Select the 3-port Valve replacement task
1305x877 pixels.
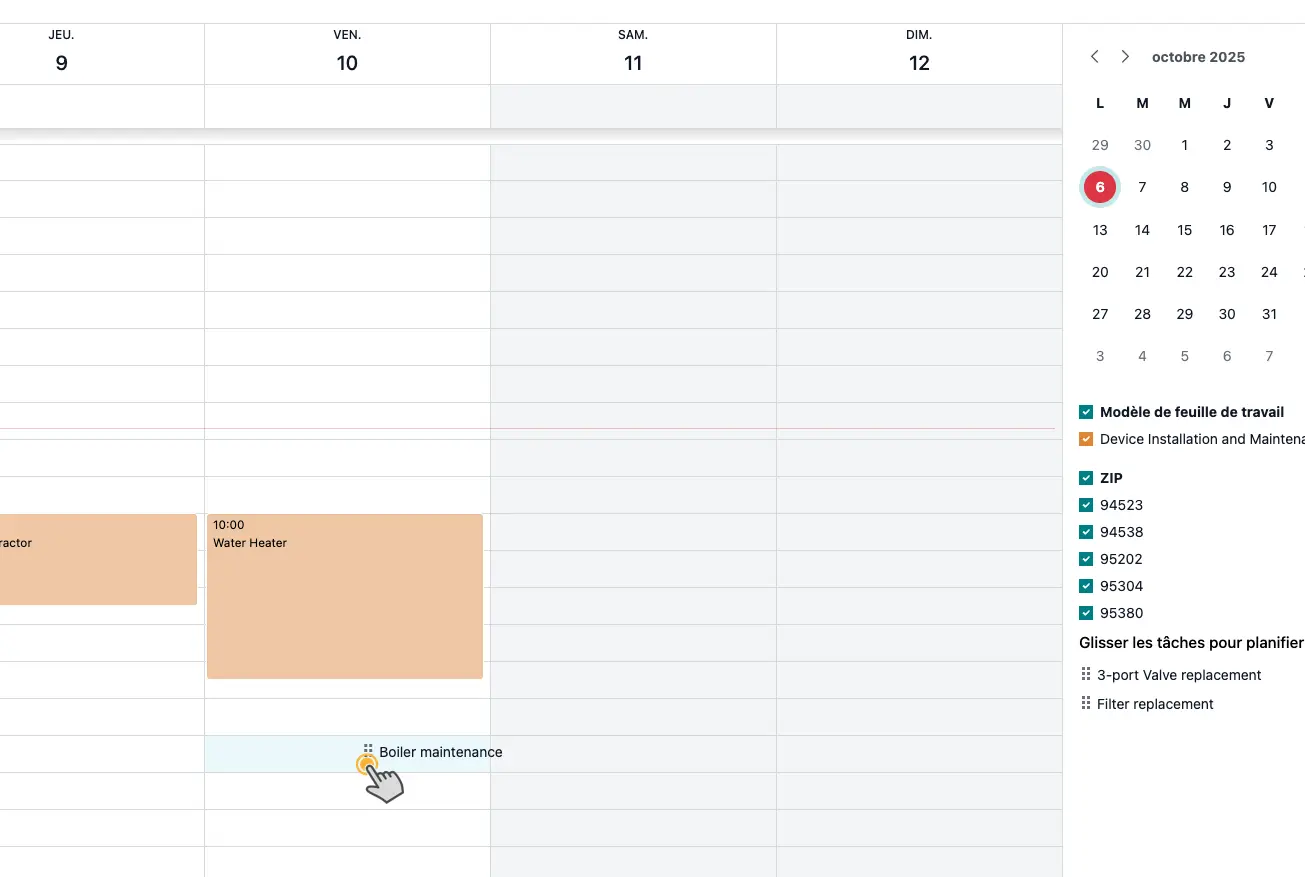click(x=1179, y=675)
